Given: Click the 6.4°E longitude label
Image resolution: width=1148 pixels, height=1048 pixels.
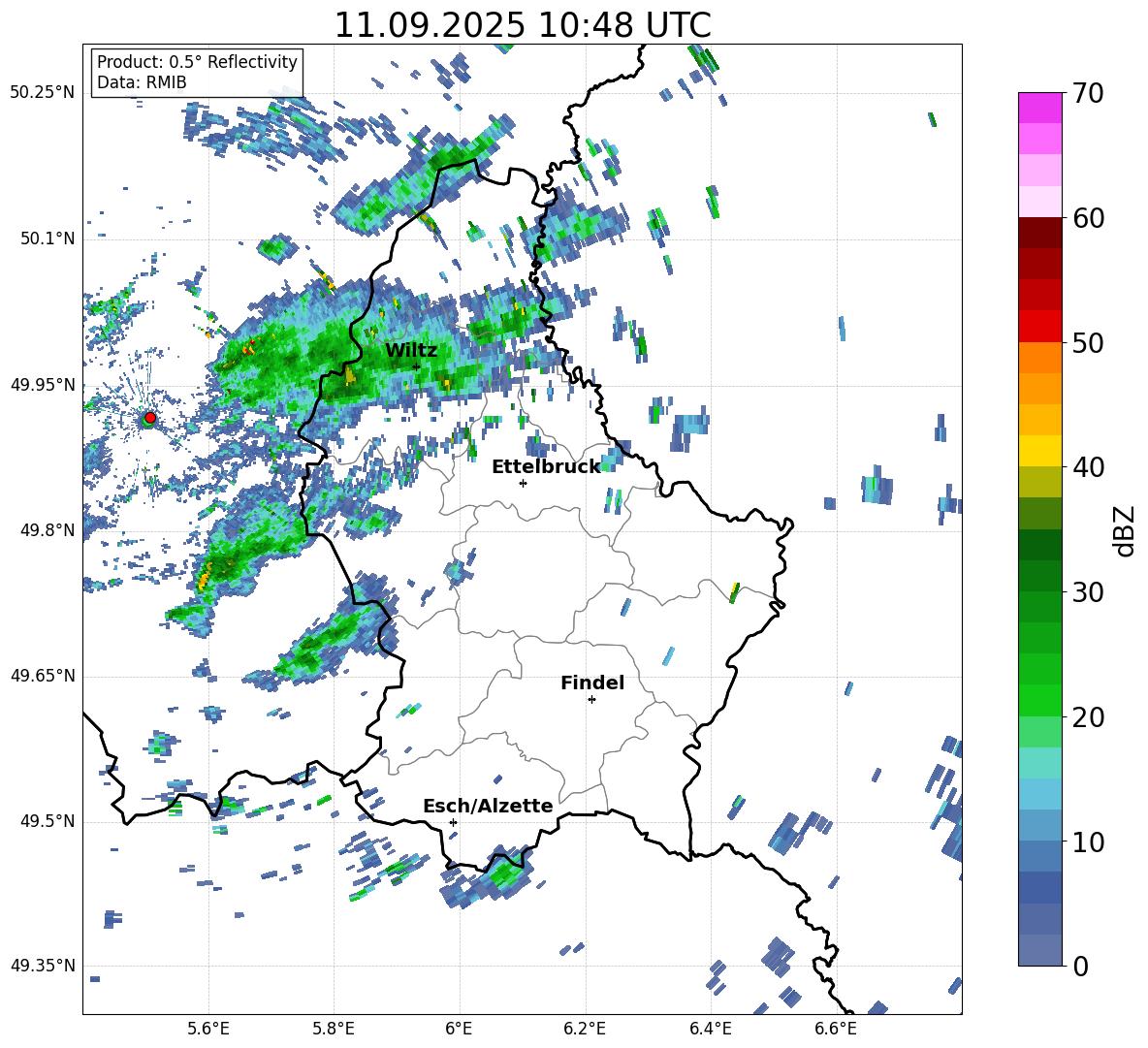Looking at the screenshot, I should (710, 1029).
